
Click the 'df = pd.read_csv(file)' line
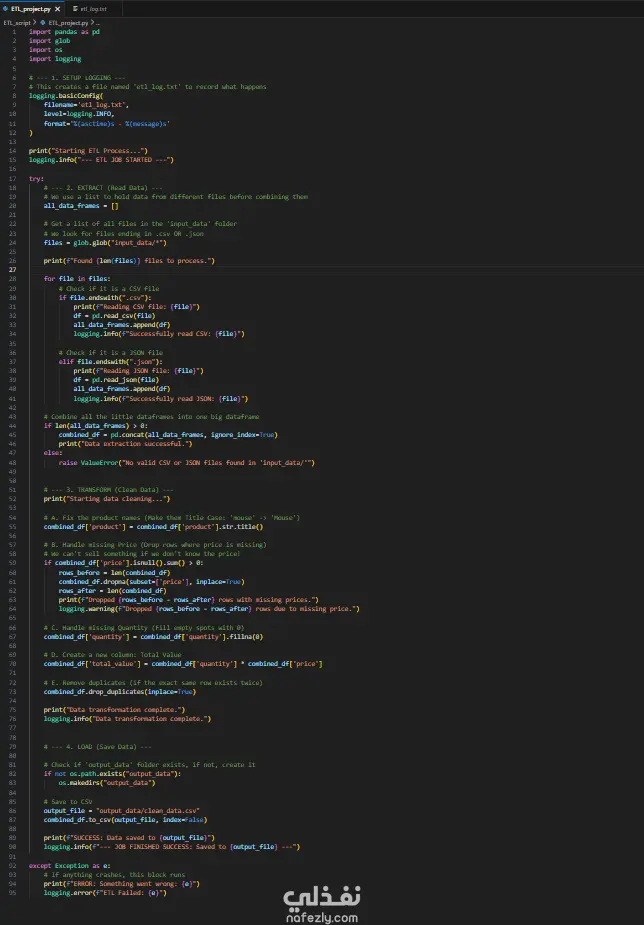click(114, 316)
